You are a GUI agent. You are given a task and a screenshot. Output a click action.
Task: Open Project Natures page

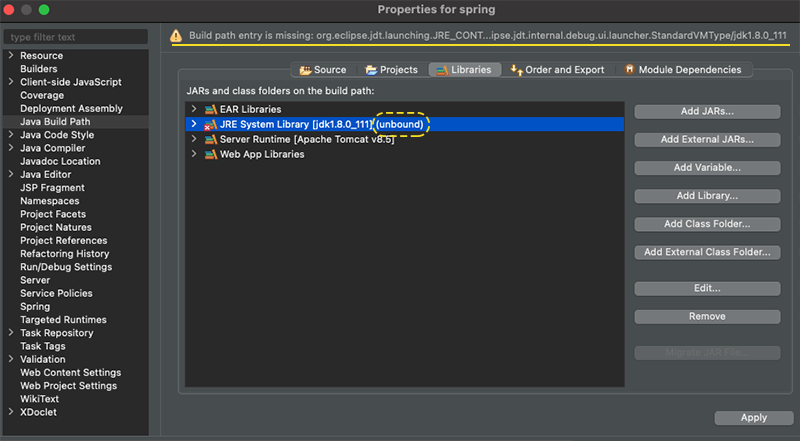[56, 227]
